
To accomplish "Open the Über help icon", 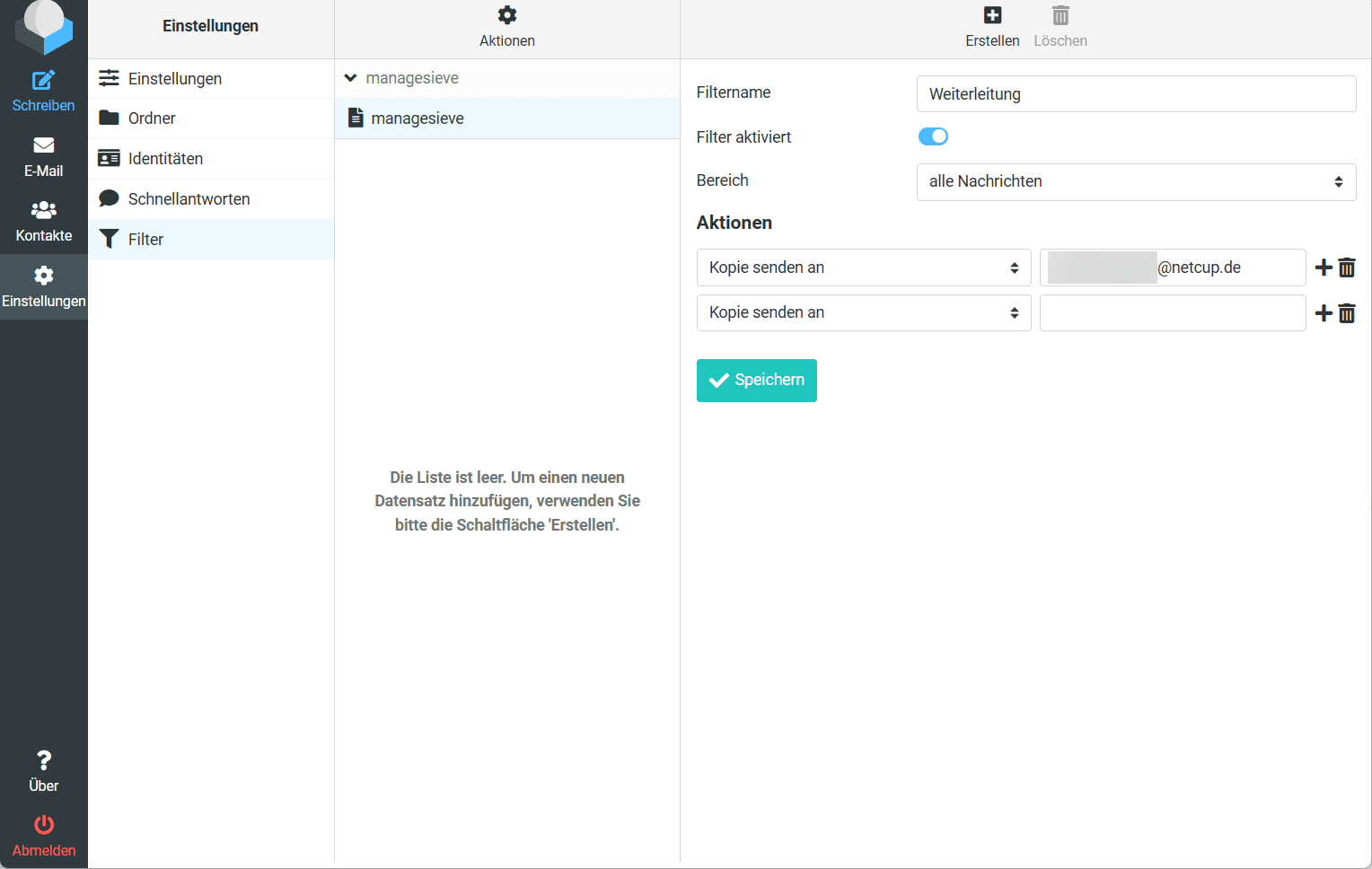I will click(x=43, y=761).
